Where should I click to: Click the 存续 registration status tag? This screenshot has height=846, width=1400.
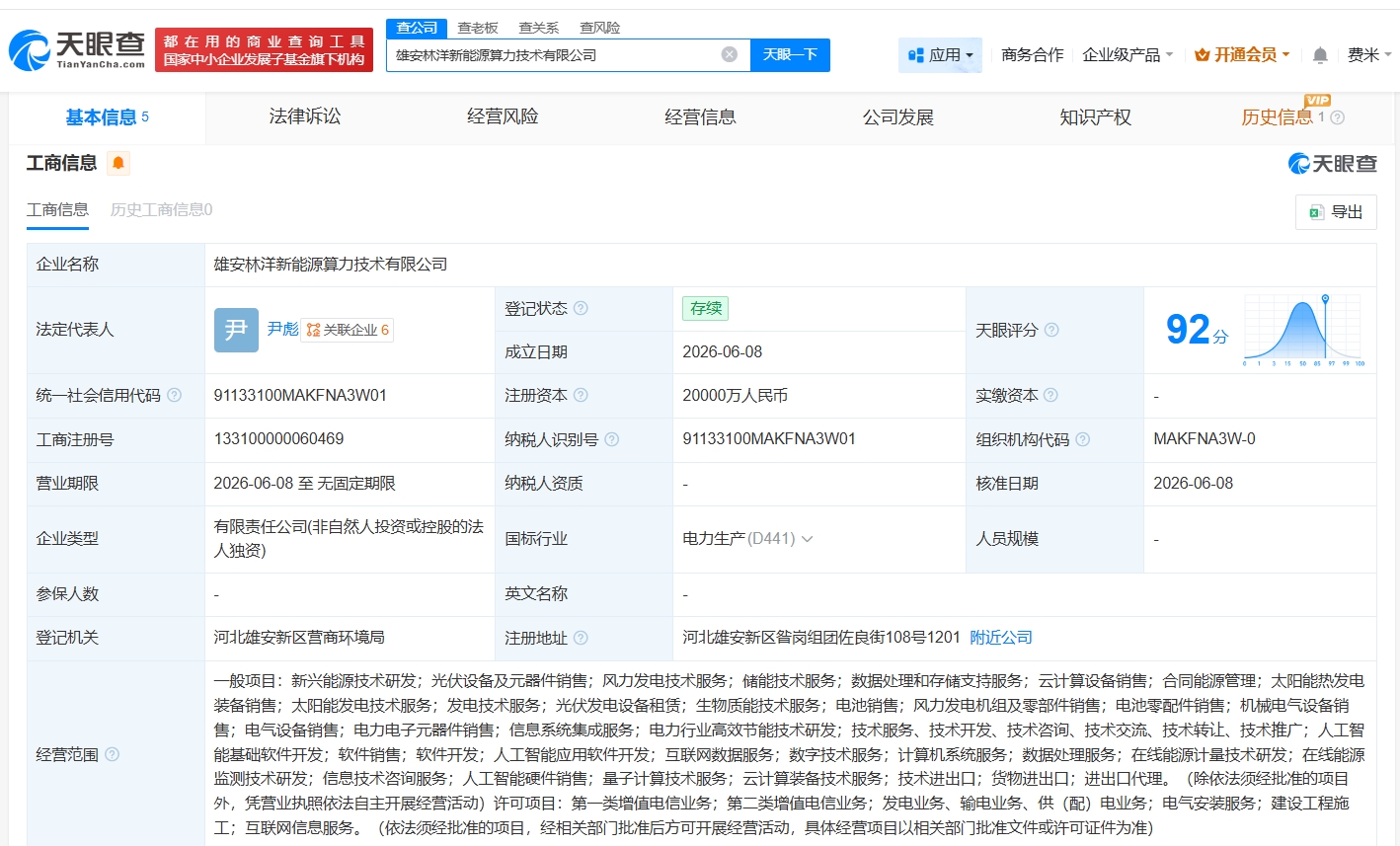pos(705,308)
